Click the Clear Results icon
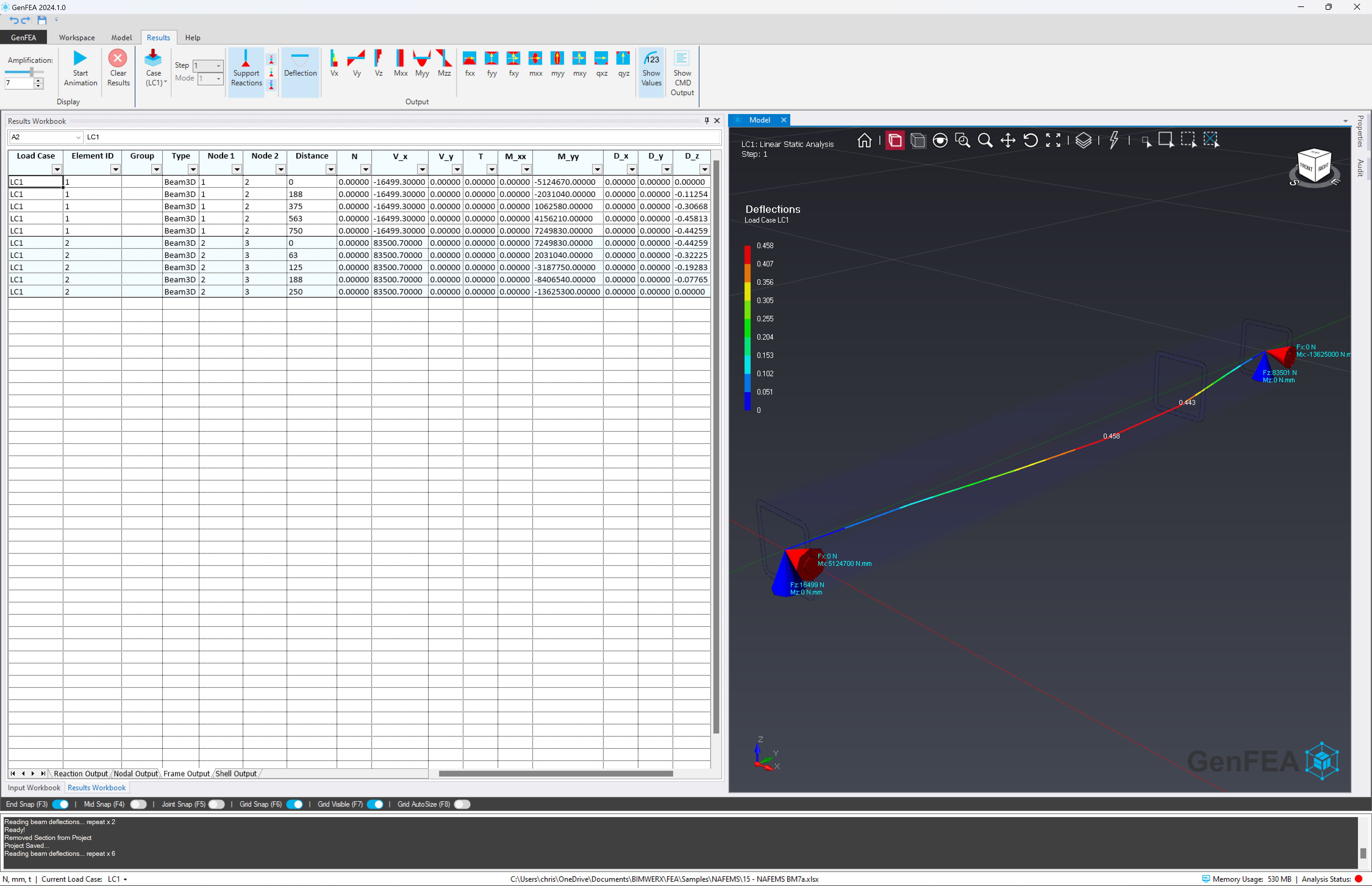 (118, 59)
